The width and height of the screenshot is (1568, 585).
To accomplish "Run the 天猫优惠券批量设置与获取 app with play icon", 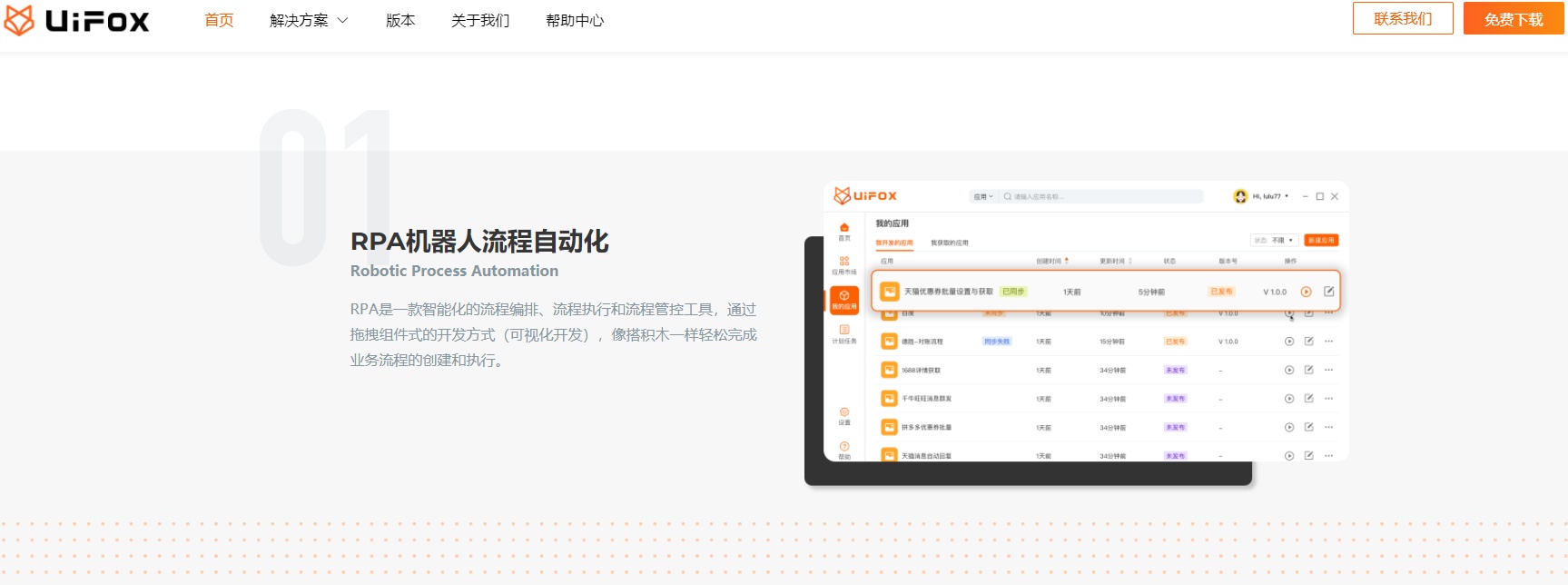I will (1306, 292).
